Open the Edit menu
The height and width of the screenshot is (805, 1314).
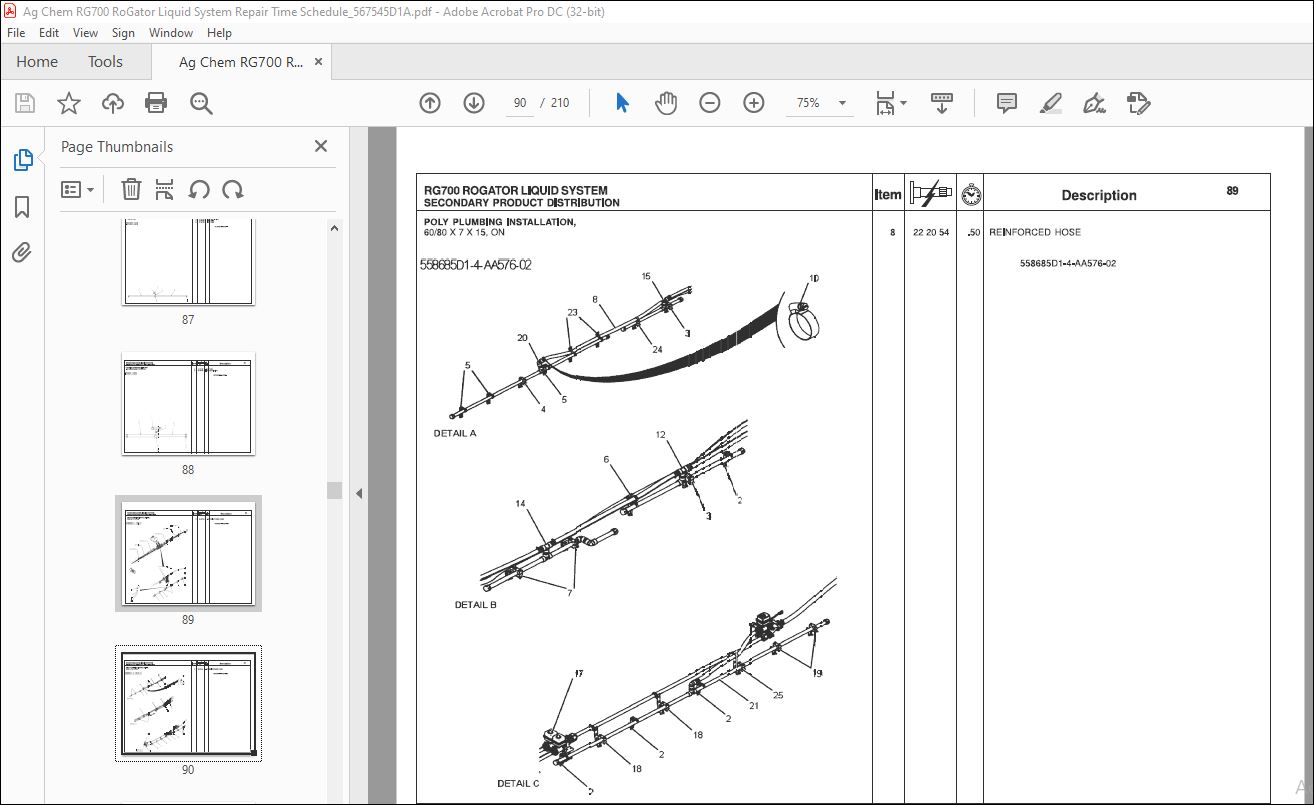point(50,33)
